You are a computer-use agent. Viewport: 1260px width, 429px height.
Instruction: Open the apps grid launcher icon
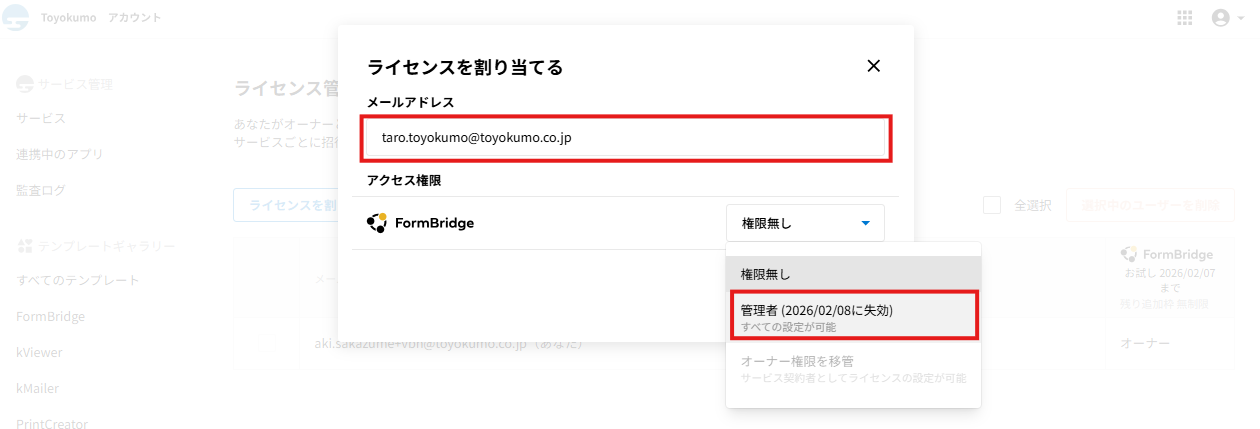[1186, 18]
